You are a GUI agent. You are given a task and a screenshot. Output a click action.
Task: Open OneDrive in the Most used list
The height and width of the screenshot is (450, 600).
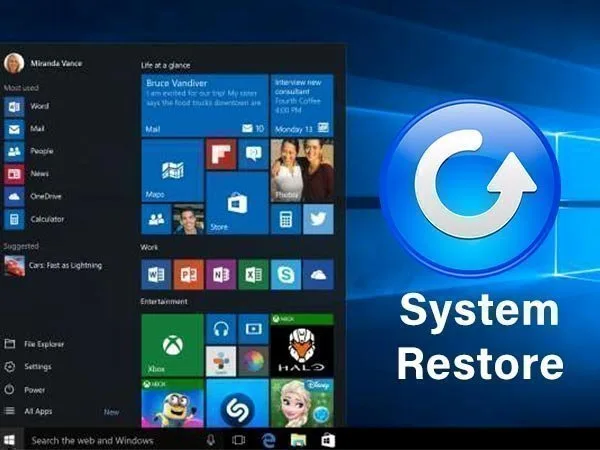coord(33,196)
